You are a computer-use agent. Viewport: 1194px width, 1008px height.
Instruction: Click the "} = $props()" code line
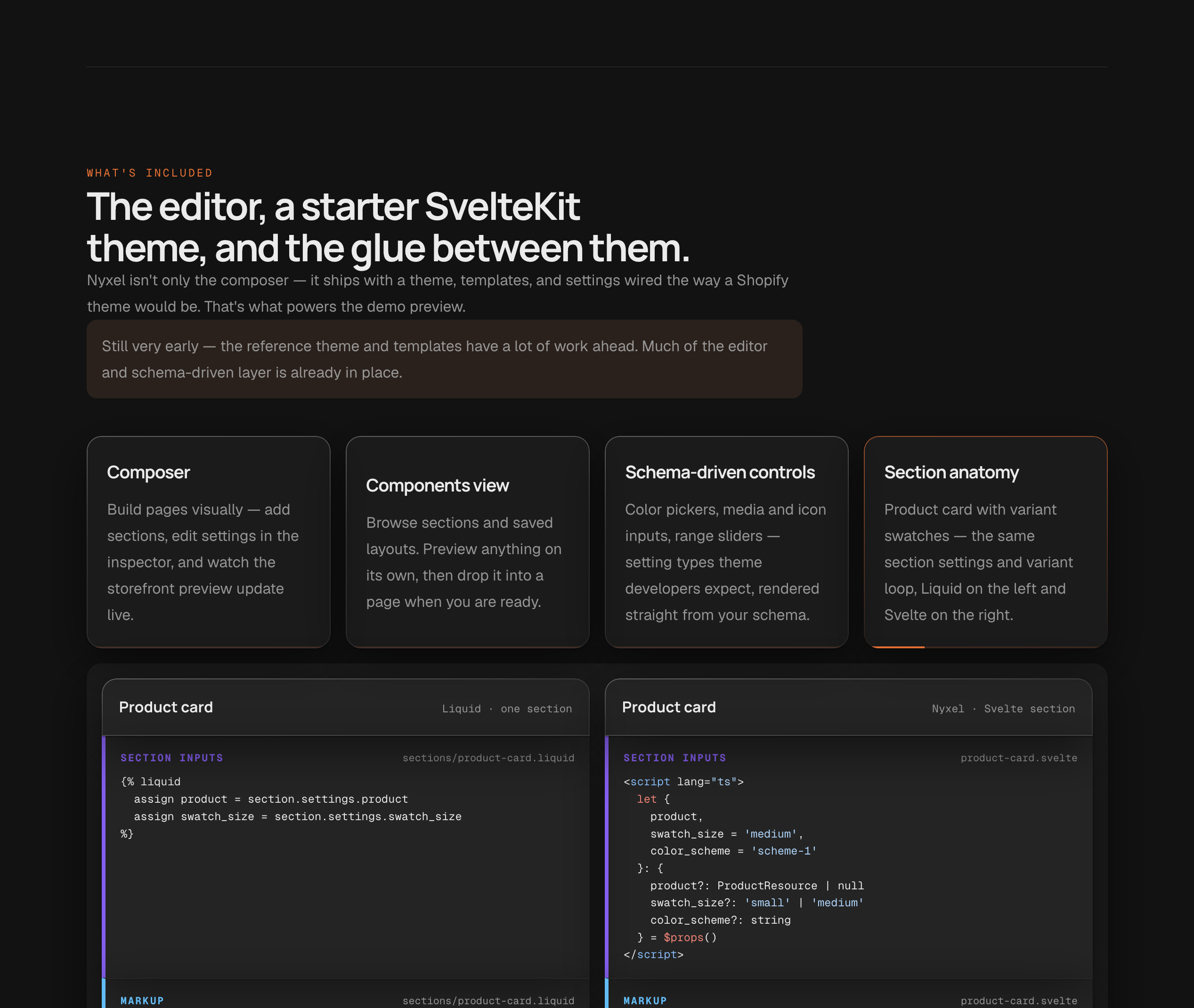tap(677, 938)
